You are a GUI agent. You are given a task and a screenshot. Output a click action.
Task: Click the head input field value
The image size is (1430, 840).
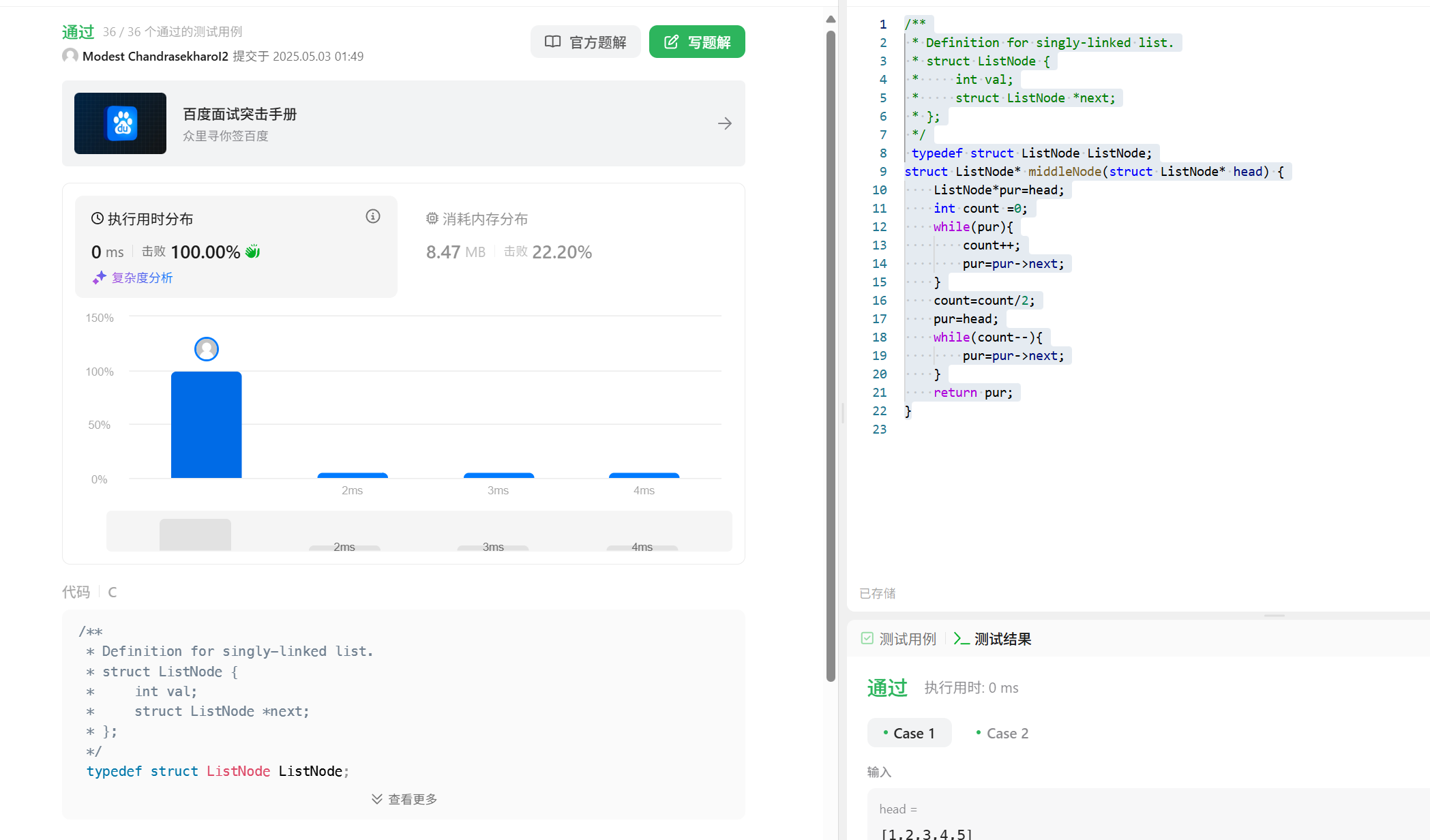[x=926, y=833]
